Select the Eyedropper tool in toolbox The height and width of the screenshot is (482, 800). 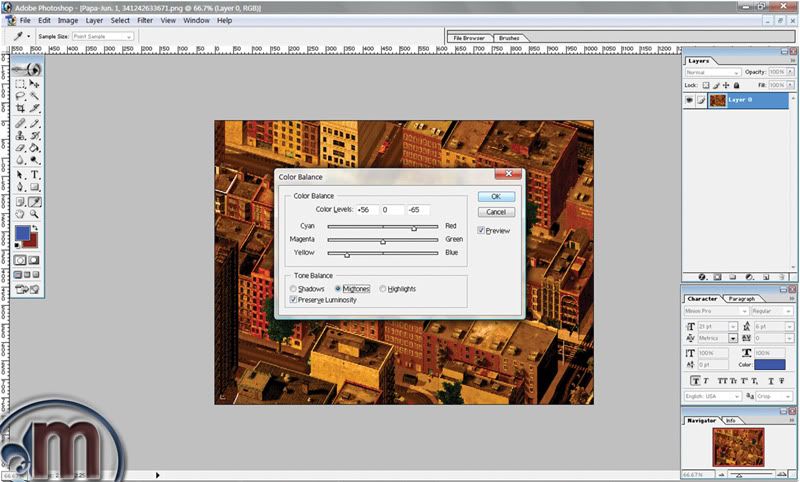pyautogui.click(x=34, y=202)
